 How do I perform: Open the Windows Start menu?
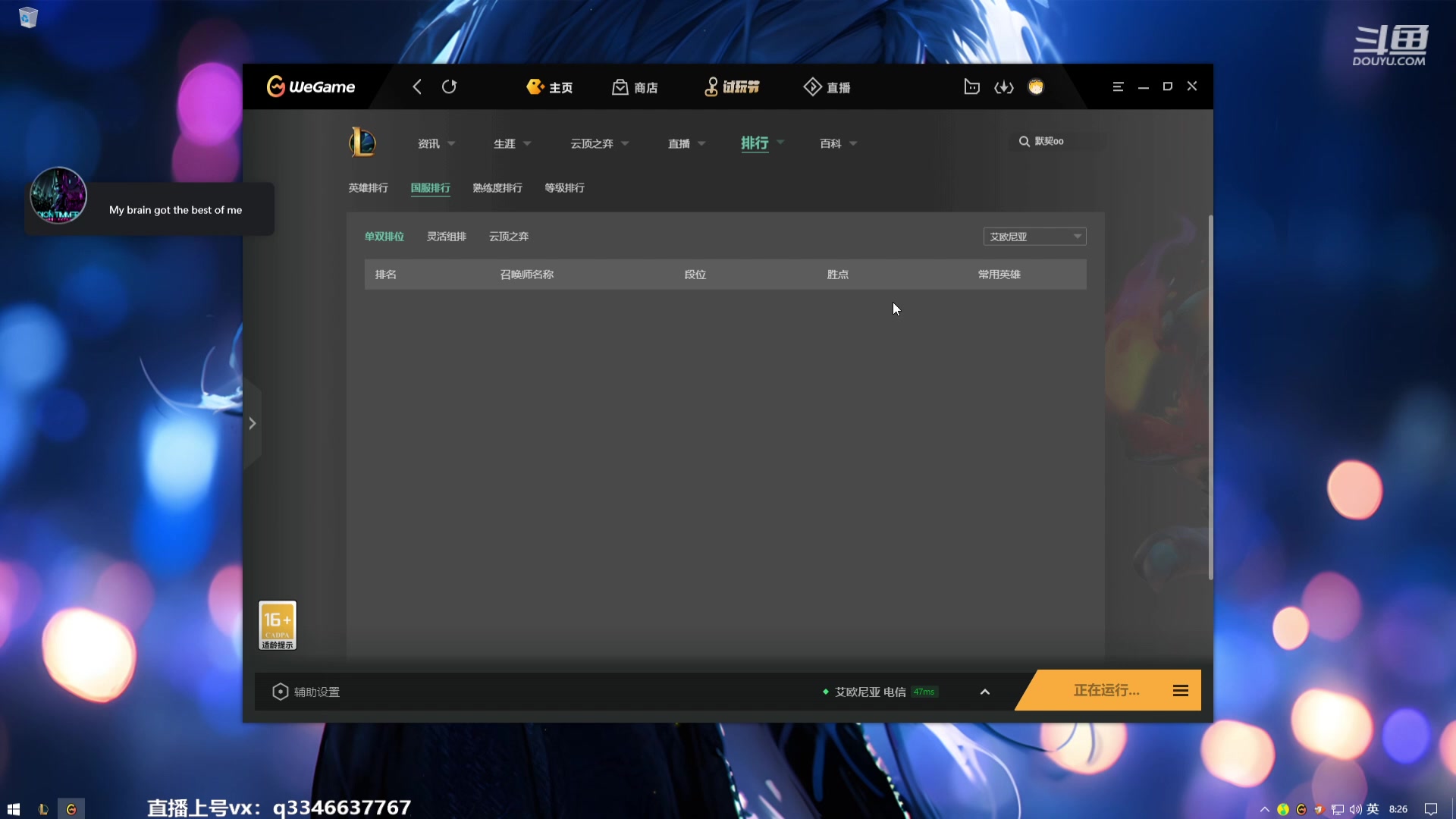(13, 809)
